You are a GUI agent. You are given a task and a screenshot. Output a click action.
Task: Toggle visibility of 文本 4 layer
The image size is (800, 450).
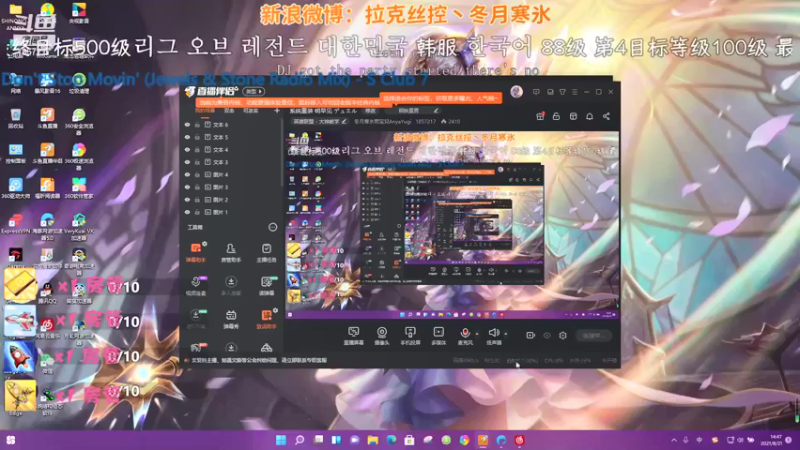coord(187,149)
